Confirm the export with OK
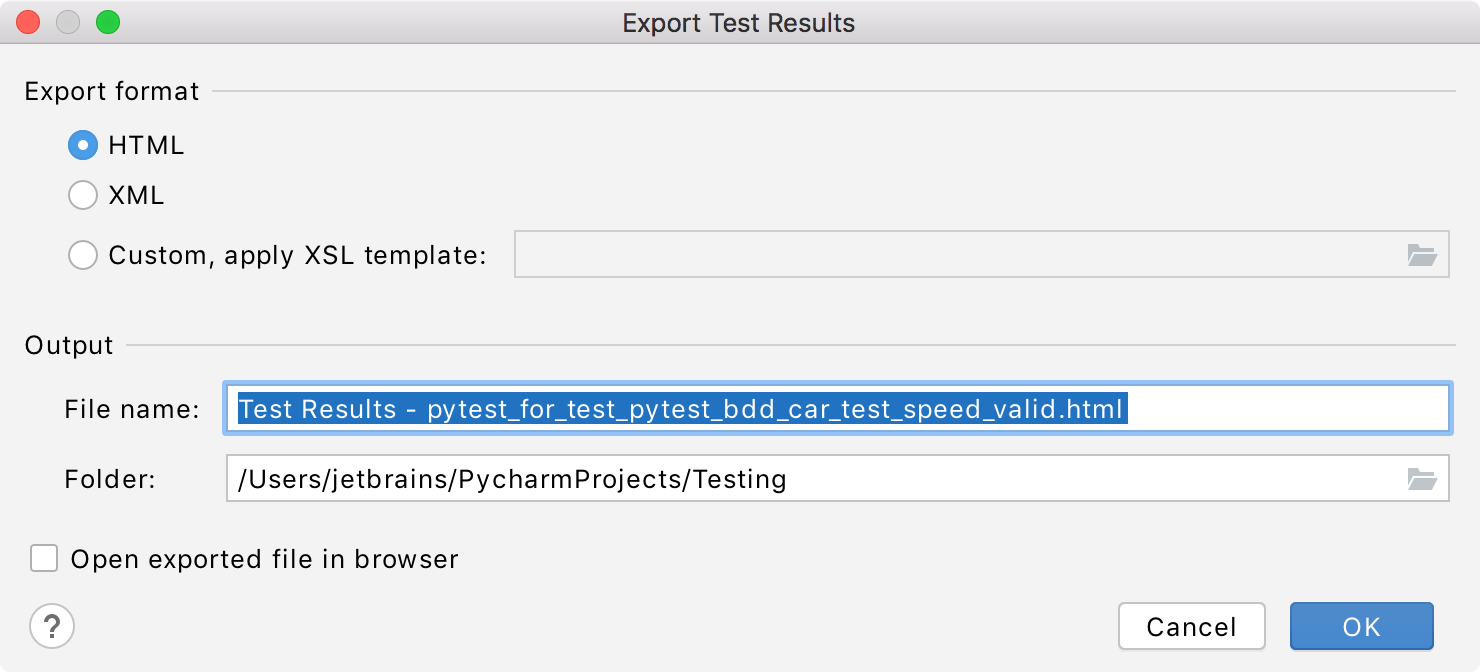Screen dimensions: 1480x672 tap(1361, 626)
